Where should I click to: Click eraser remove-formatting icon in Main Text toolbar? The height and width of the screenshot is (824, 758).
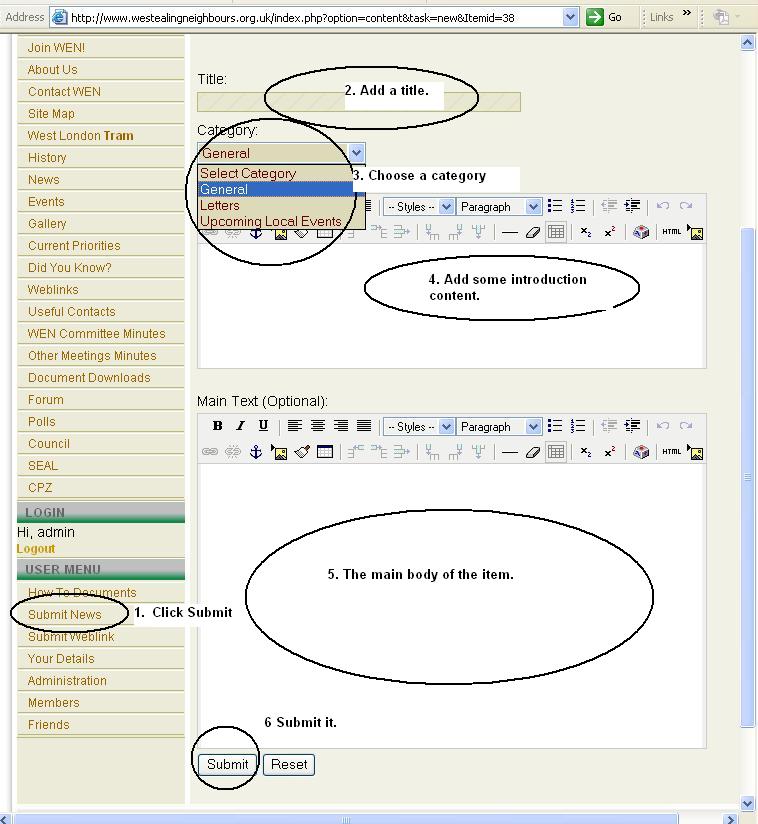(532, 451)
